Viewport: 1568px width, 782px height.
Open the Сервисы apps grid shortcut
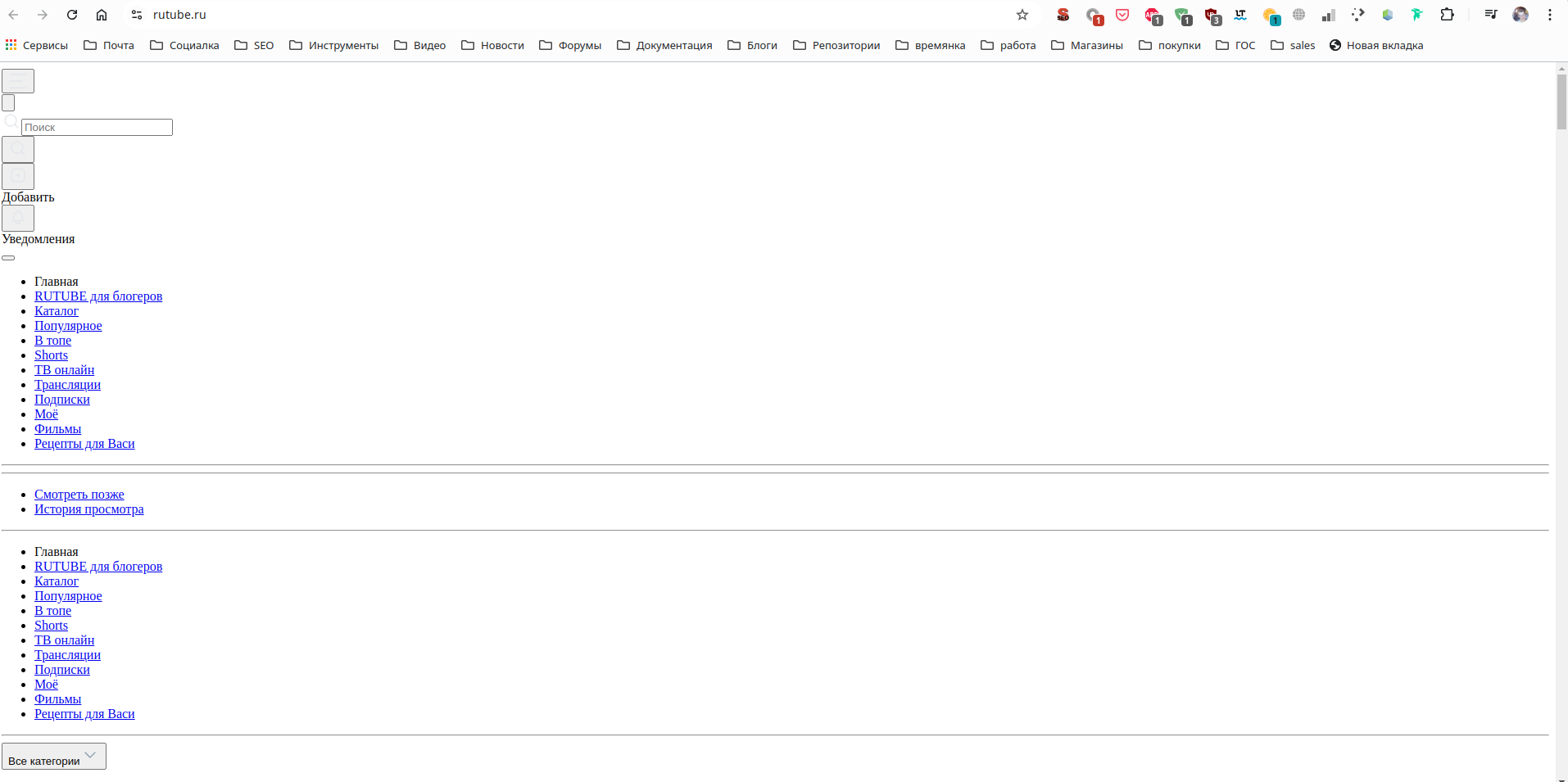tap(36, 45)
